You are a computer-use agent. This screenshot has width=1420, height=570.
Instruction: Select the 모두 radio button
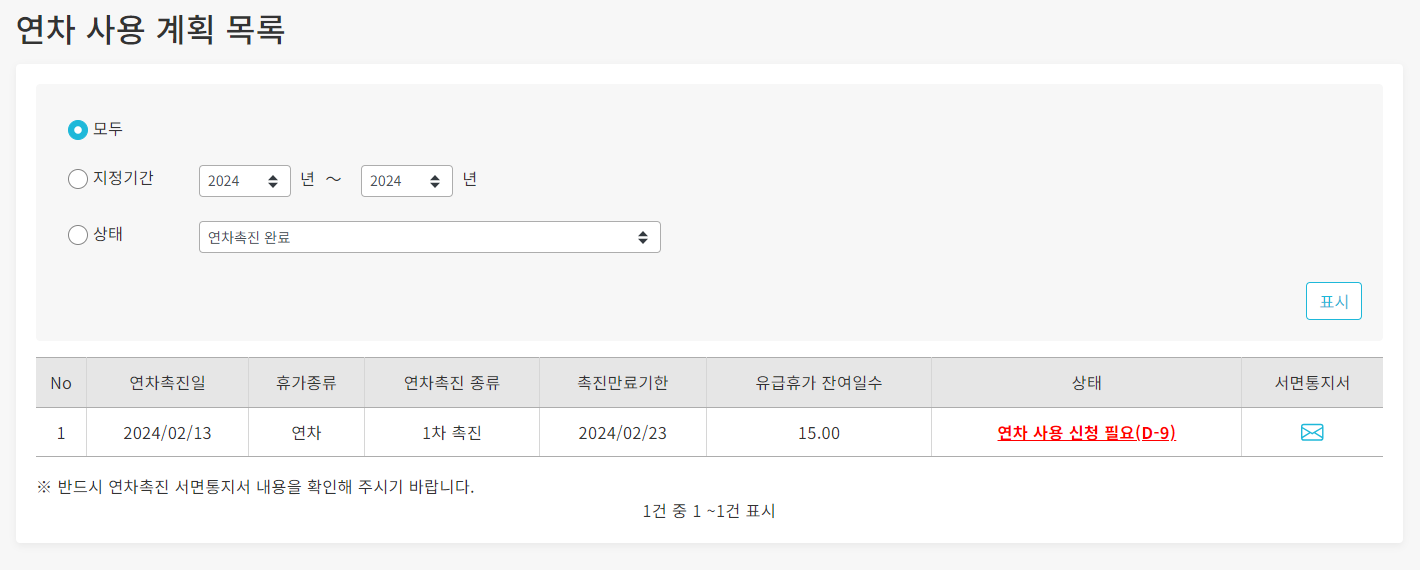(x=78, y=130)
